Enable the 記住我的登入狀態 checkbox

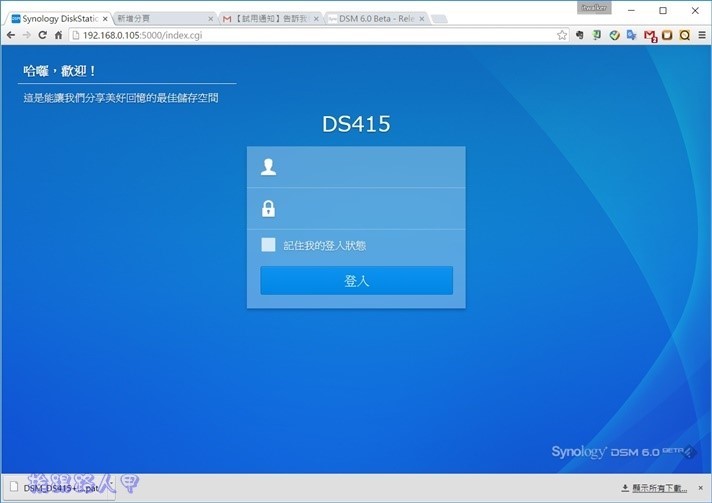click(268, 245)
